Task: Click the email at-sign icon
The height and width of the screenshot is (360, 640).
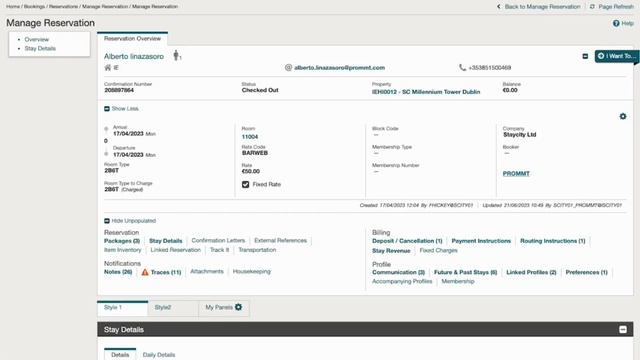Action: coord(288,67)
